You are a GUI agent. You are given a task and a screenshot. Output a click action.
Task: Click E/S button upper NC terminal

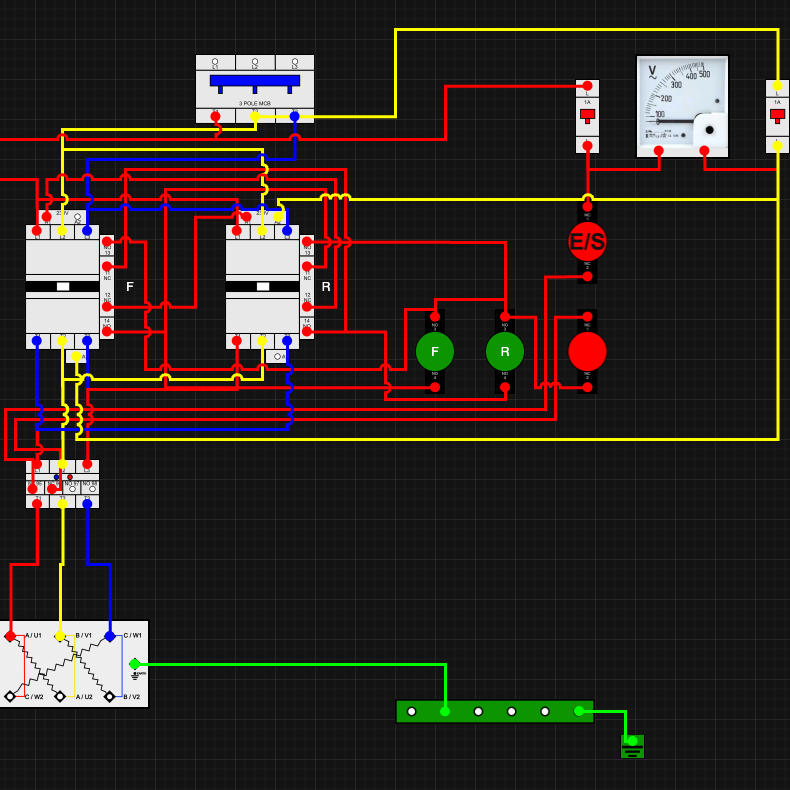(587, 207)
